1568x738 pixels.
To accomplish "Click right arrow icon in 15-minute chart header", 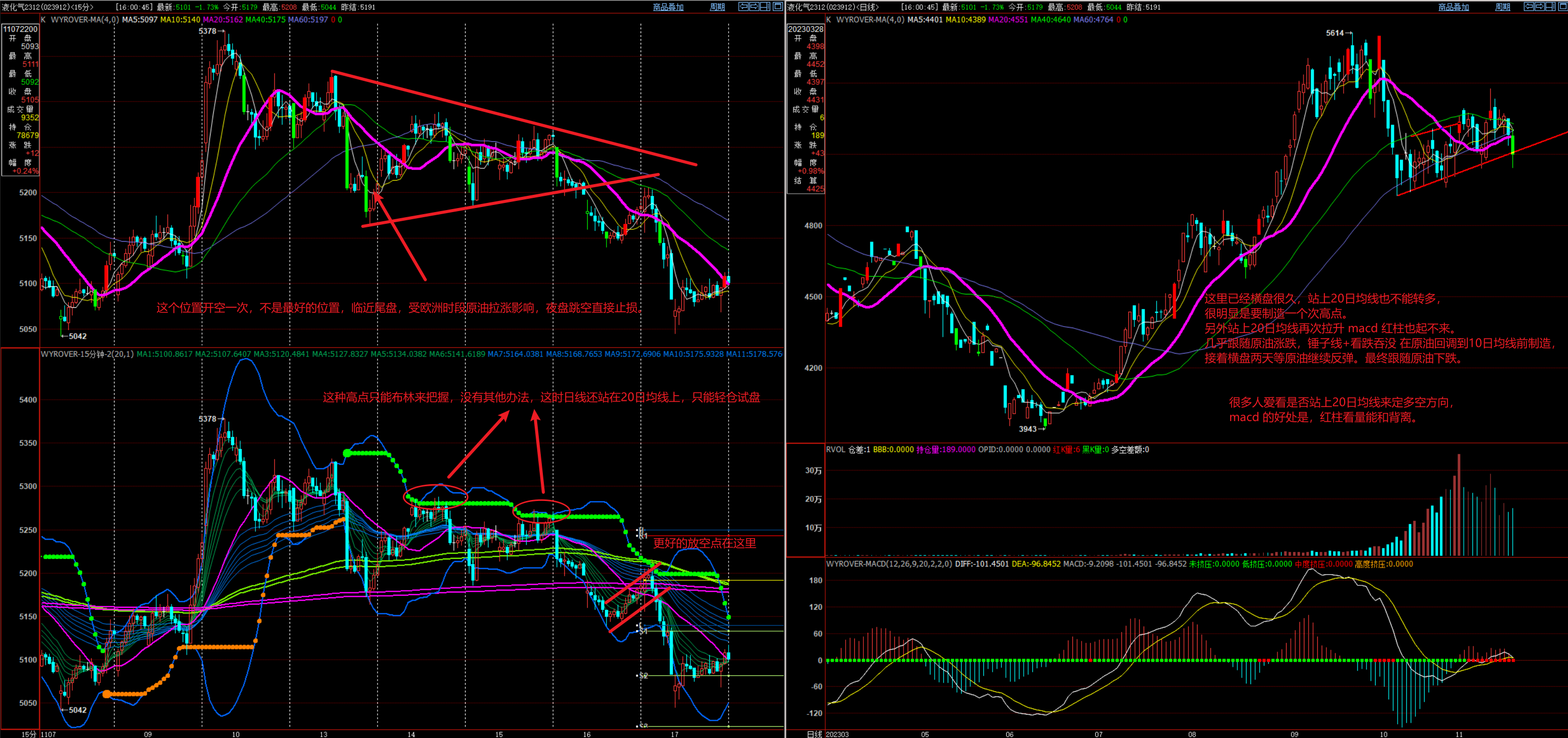I will (755, 7).
